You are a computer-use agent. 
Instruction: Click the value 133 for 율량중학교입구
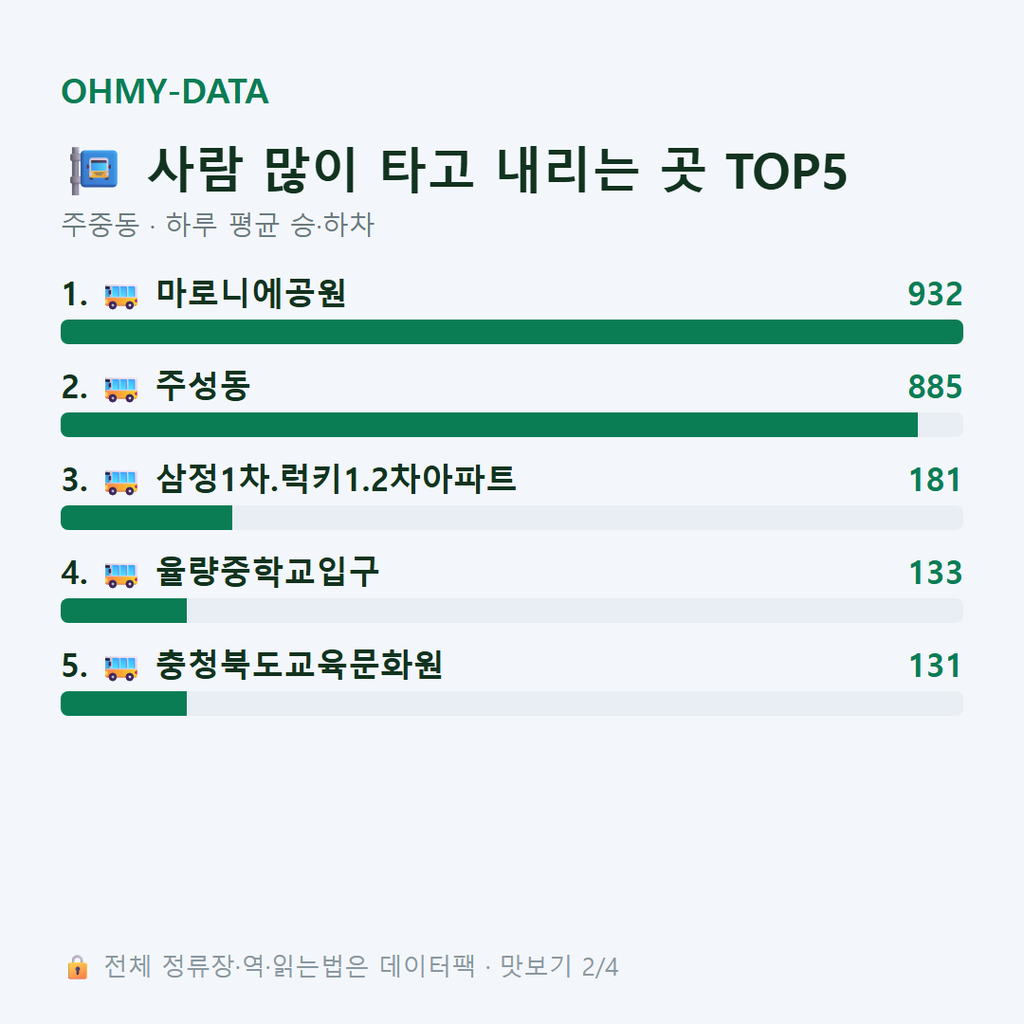click(x=935, y=573)
